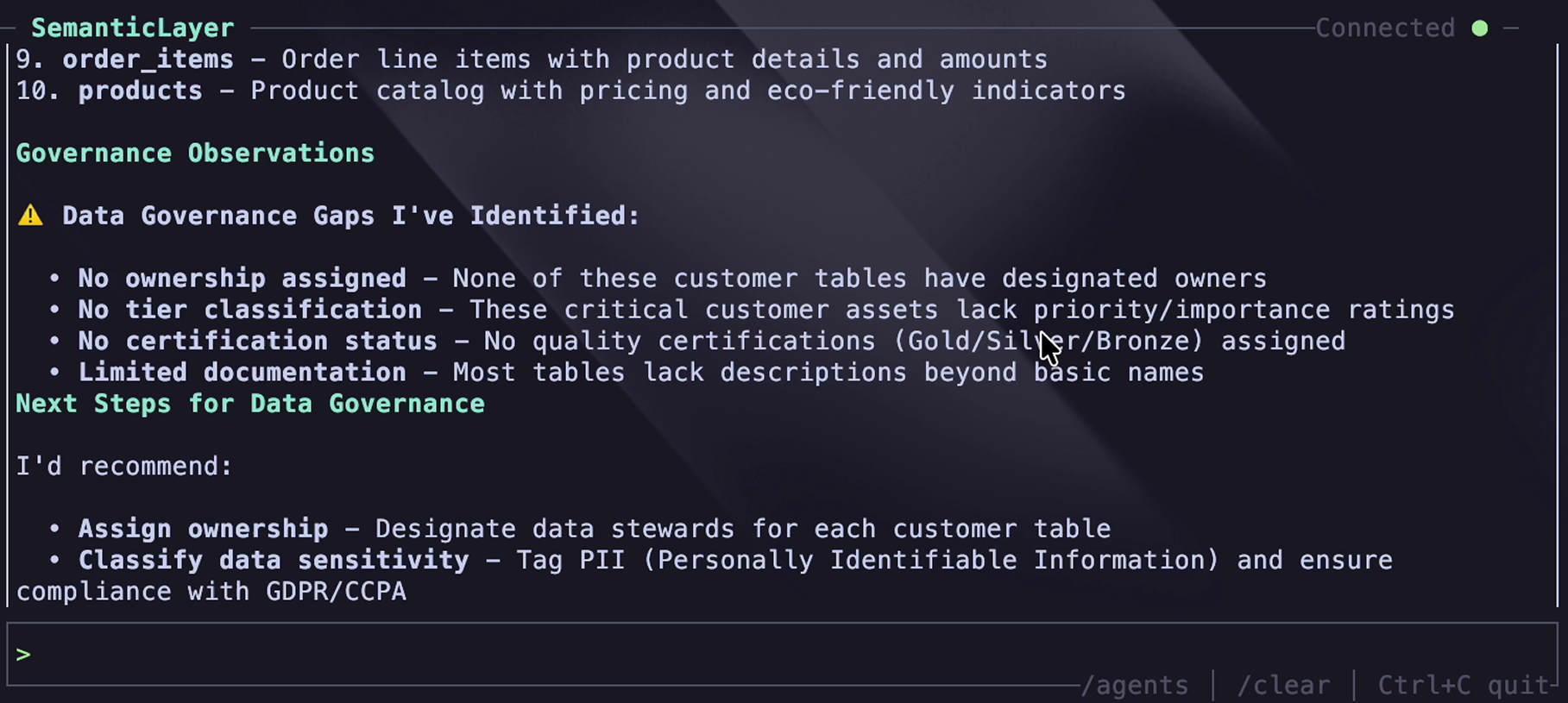The width and height of the screenshot is (1568, 703).
Task: Click the /clear command shortcut
Action: coord(1283,686)
